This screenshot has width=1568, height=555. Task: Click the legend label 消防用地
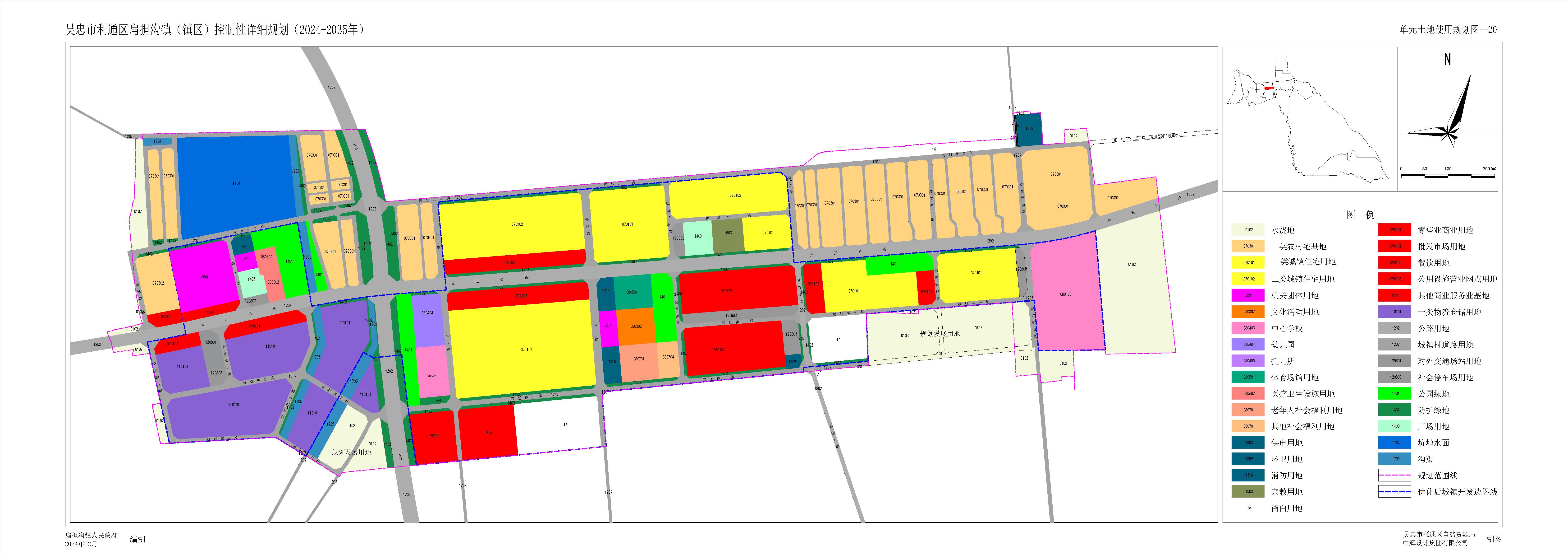click(1287, 475)
